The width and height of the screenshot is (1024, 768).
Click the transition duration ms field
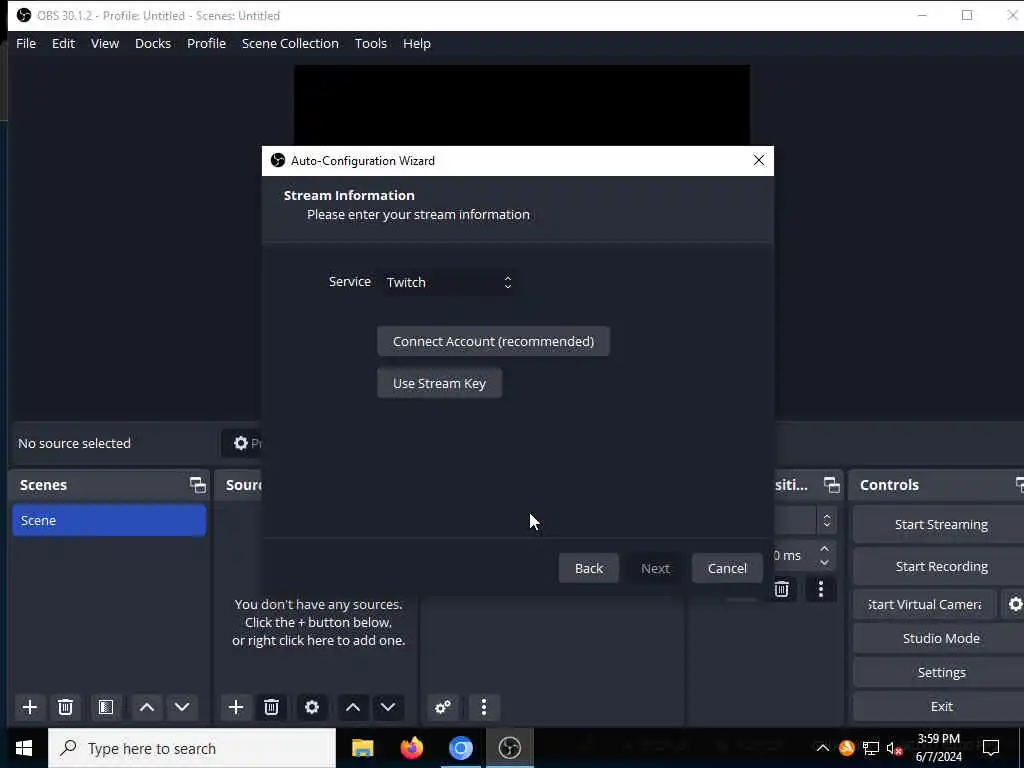click(x=793, y=556)
